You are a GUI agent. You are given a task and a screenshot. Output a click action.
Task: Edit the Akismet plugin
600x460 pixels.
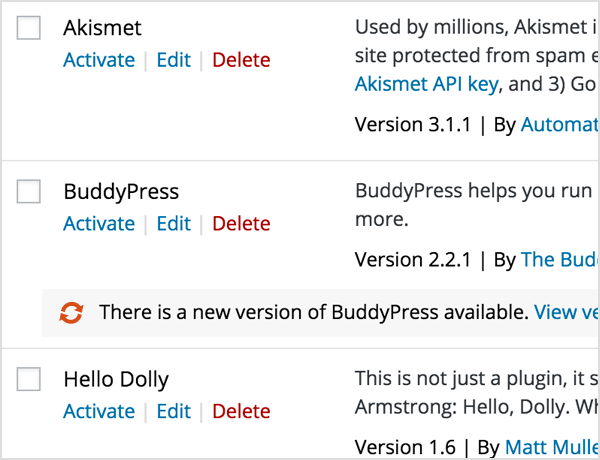click(x=173, y=60)
